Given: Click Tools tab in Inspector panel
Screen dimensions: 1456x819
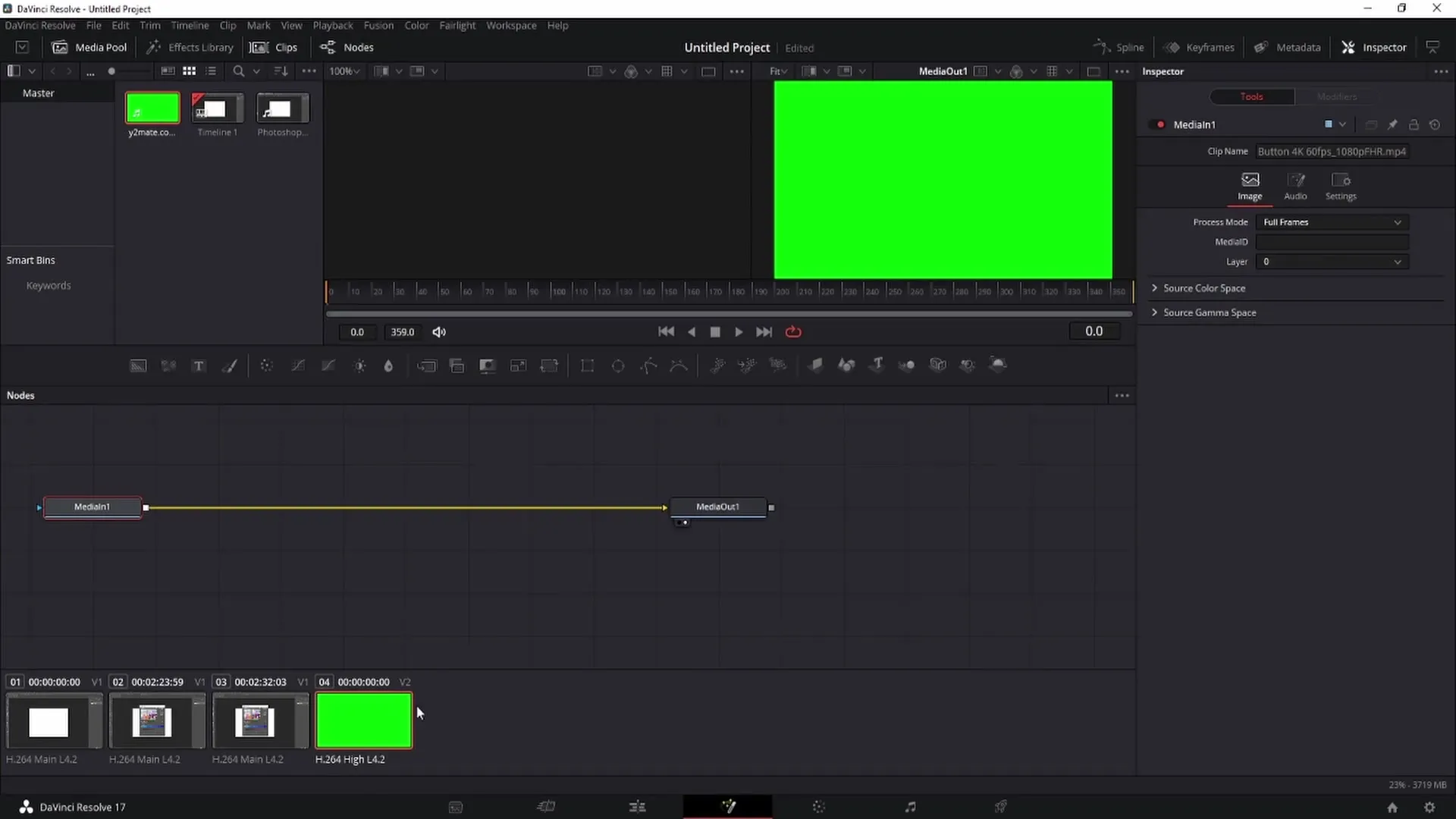Looking at the screenshot, I should (x=1253, y=96).
